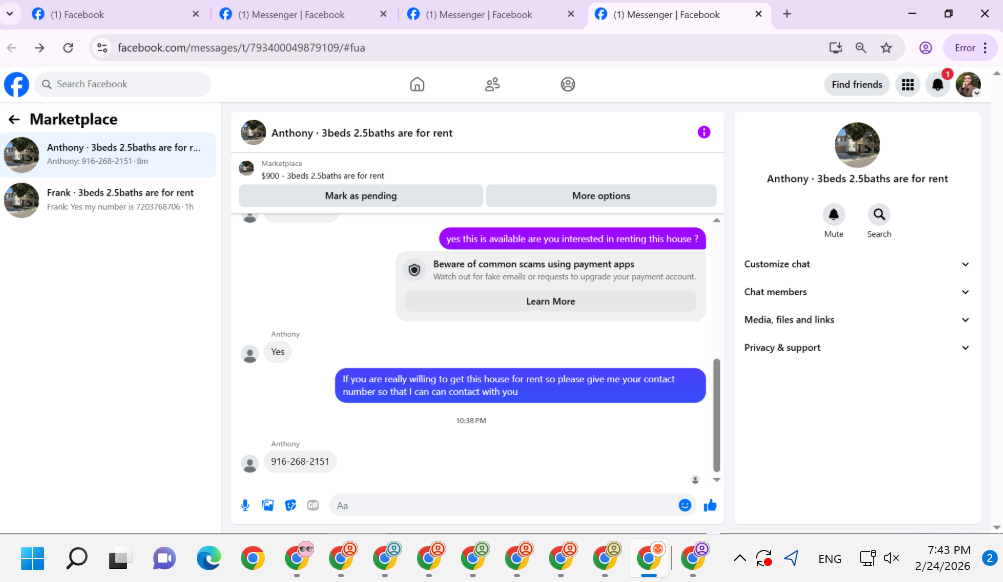Click the Mark as pending button
Viewport: 1003px width, 582px height.
coord(361,196)
